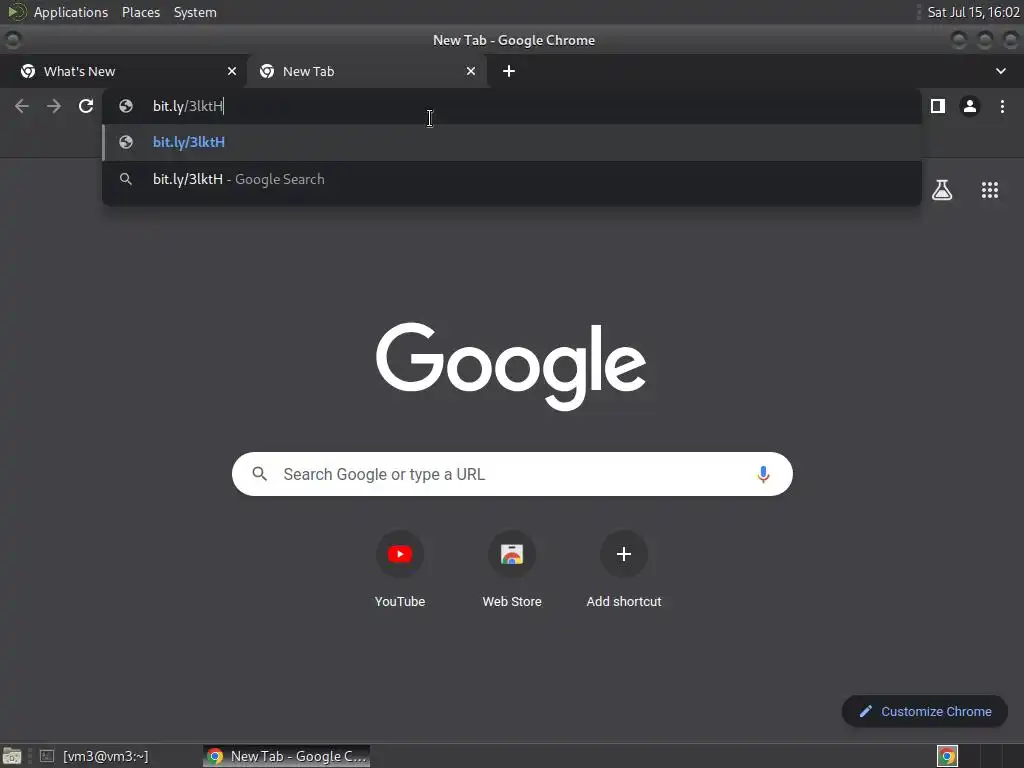
Task: Click the globe icon in the address bar
Action: (x=126, y=106)
